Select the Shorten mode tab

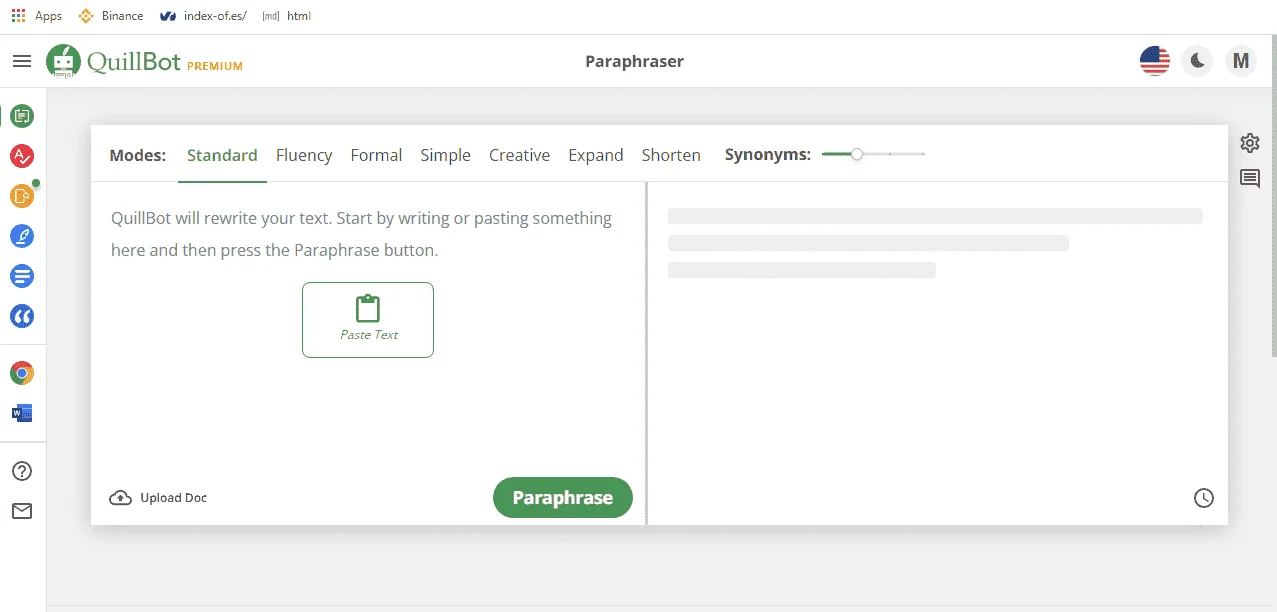671,155
